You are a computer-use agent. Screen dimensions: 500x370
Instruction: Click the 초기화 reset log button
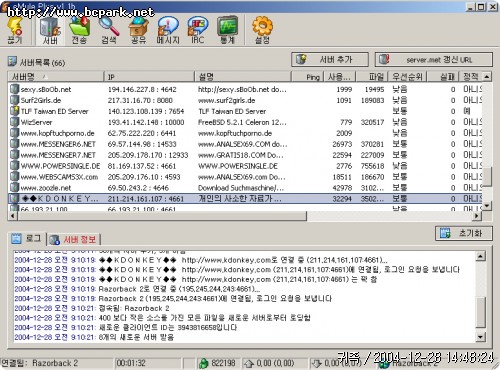(x=463, y=233)
